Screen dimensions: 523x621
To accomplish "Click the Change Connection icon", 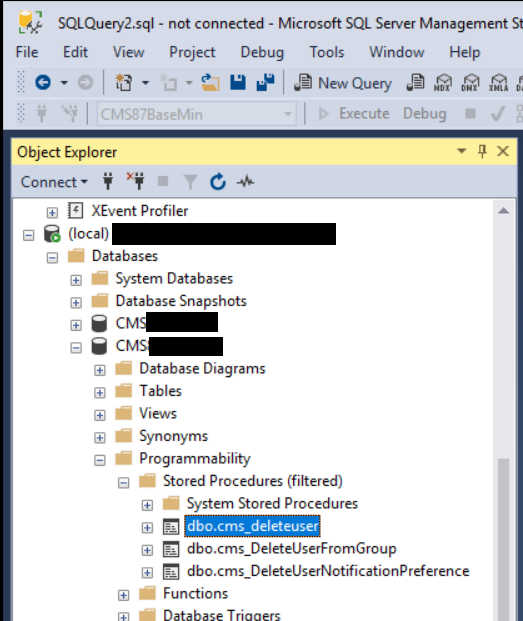I will point(70,113).
